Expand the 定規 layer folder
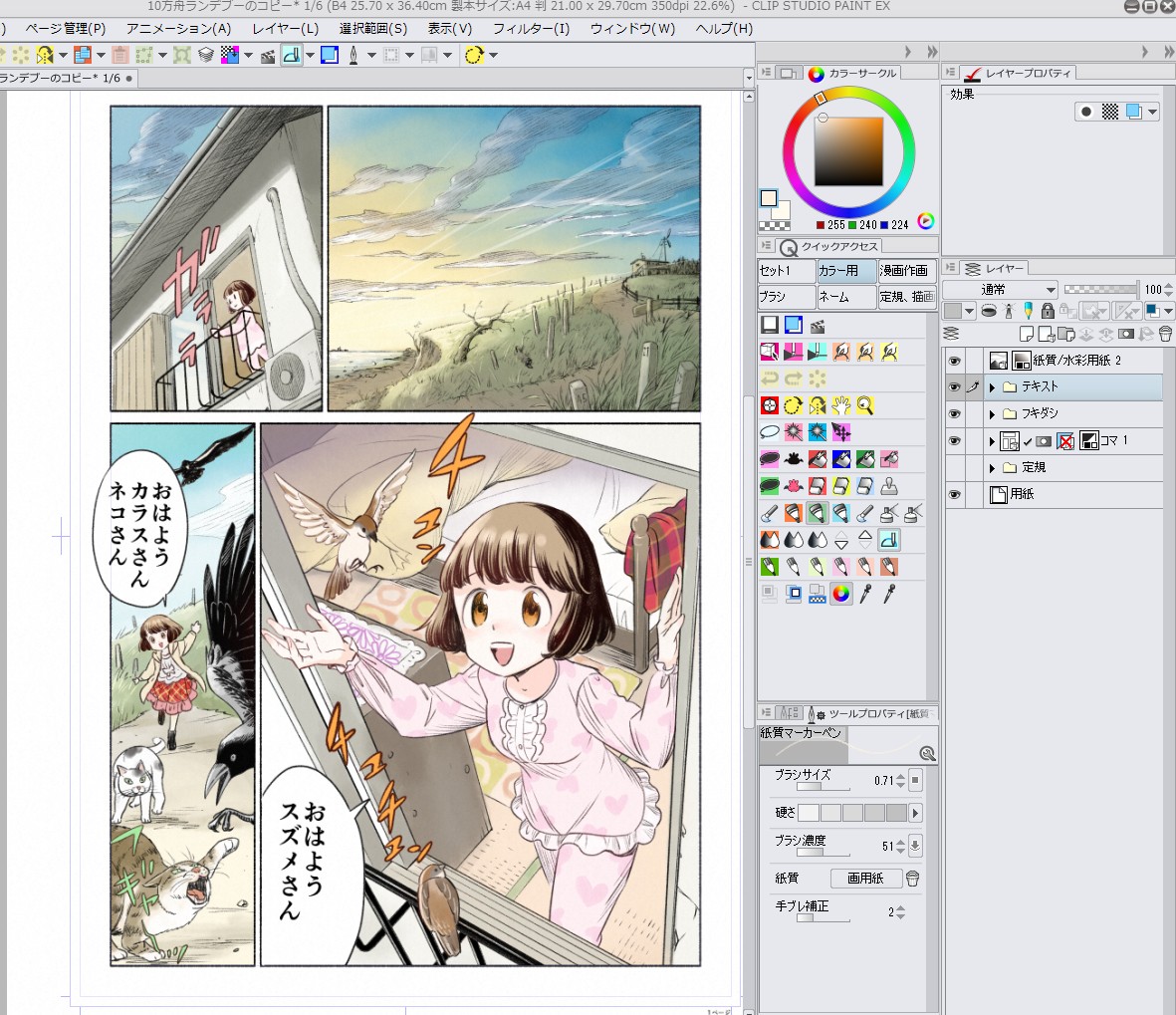Image resolution: width=1176 pixels, height=1015 pixels. click(992, 467)
